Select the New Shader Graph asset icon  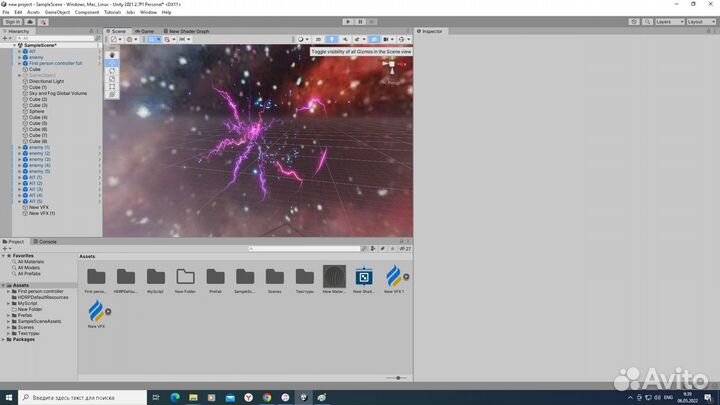[x=364, y=277]
